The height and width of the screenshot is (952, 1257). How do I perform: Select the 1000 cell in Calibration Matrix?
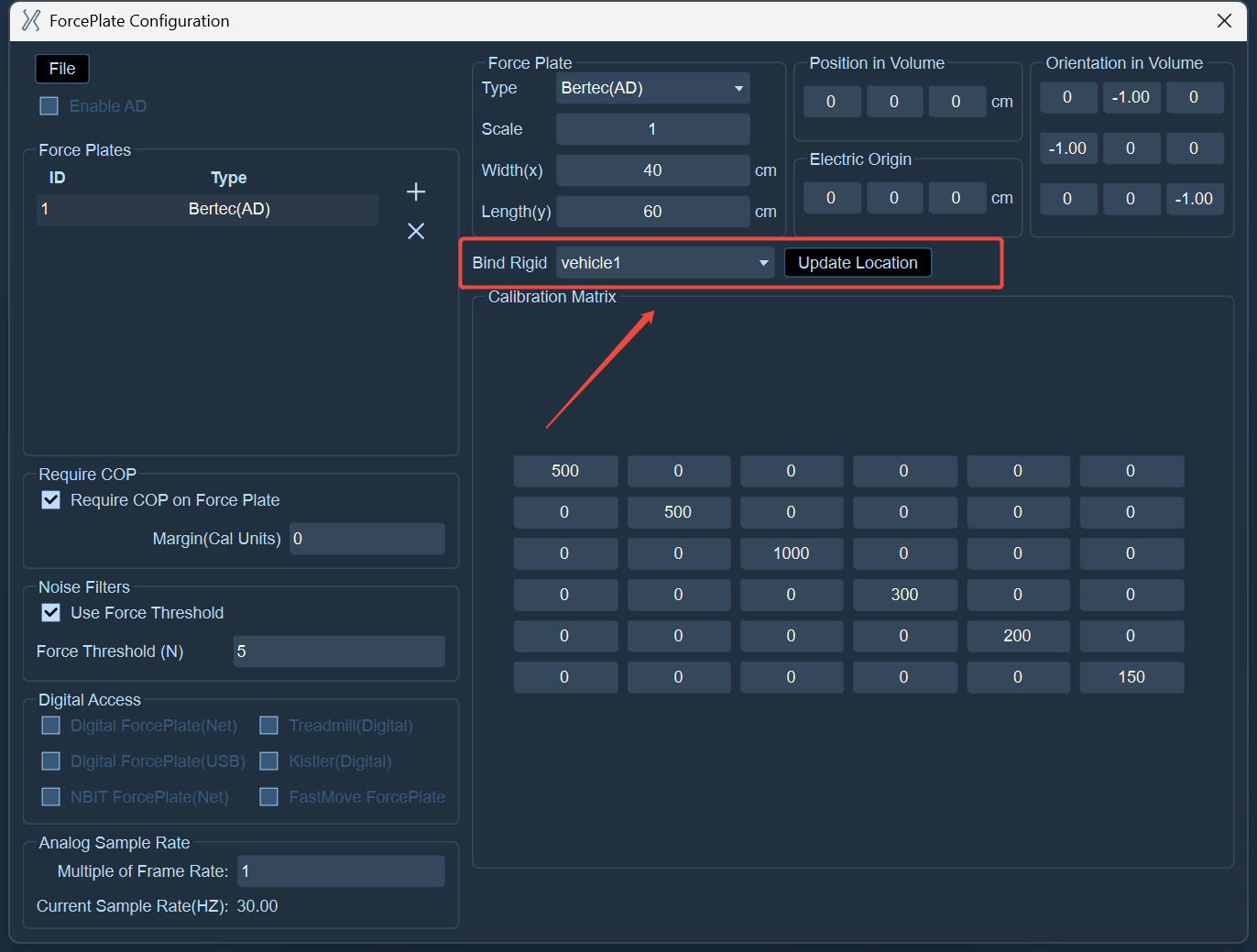(x=792, y=553)
